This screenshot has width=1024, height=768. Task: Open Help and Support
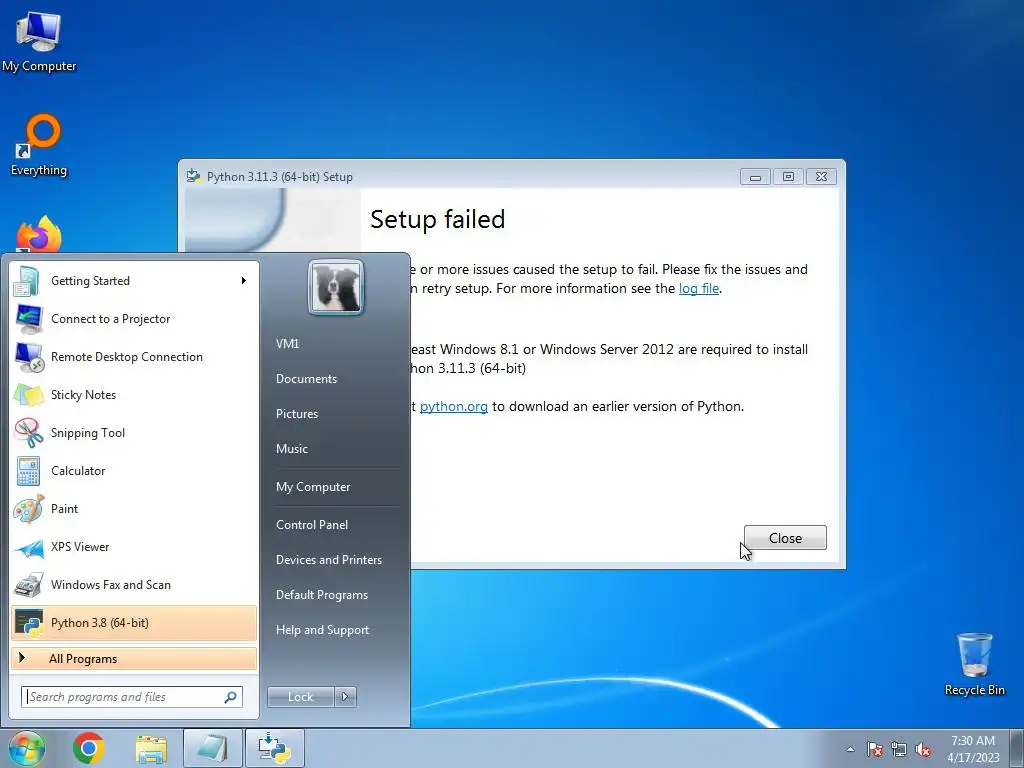pyautogui.click(x=322, y=630)
